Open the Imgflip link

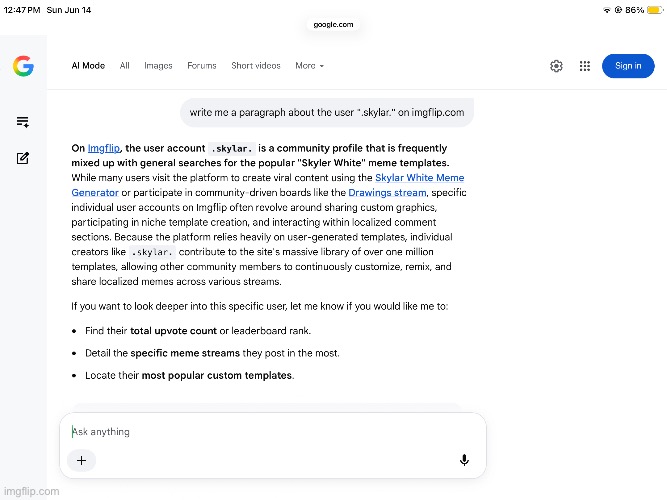(x=104, y=148)
